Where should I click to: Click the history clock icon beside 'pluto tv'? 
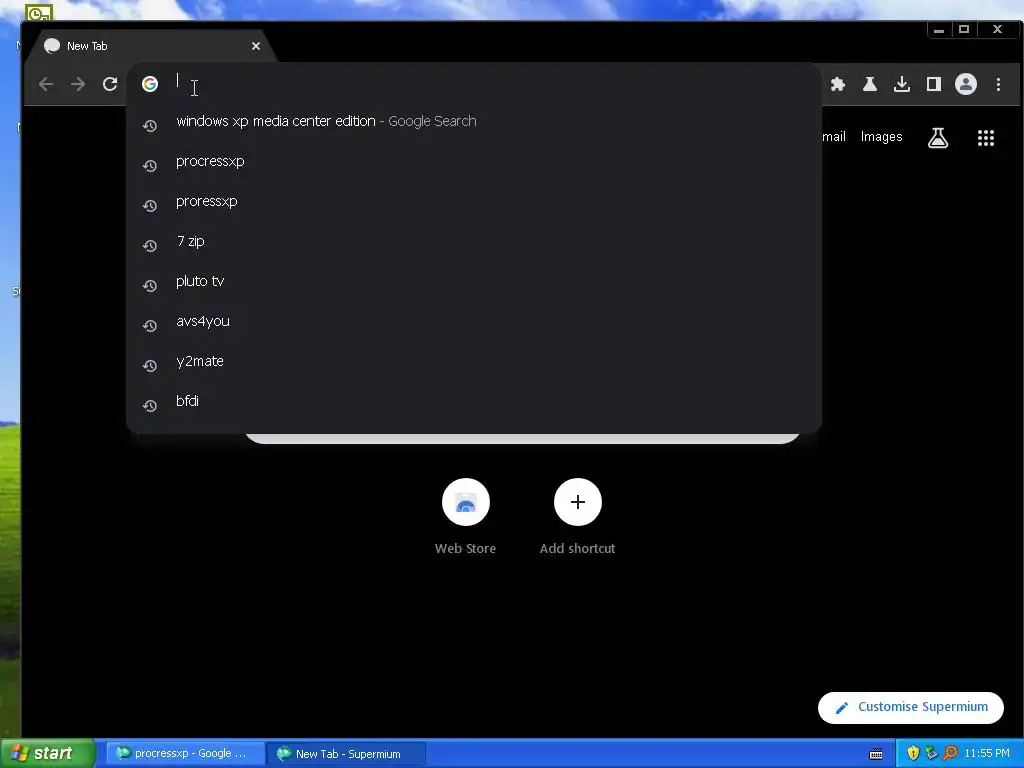click(150, 285)
